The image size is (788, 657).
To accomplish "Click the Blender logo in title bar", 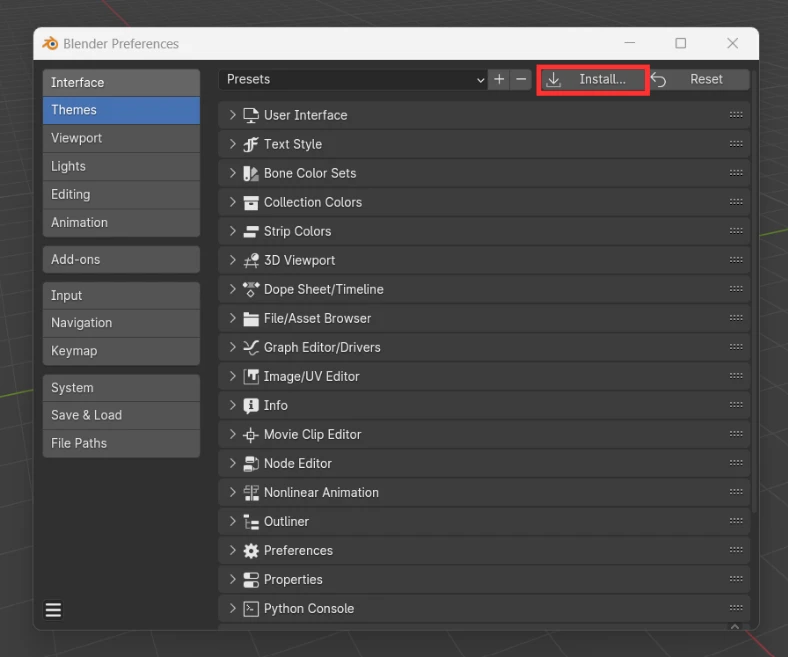I will [x=50, y=44].
